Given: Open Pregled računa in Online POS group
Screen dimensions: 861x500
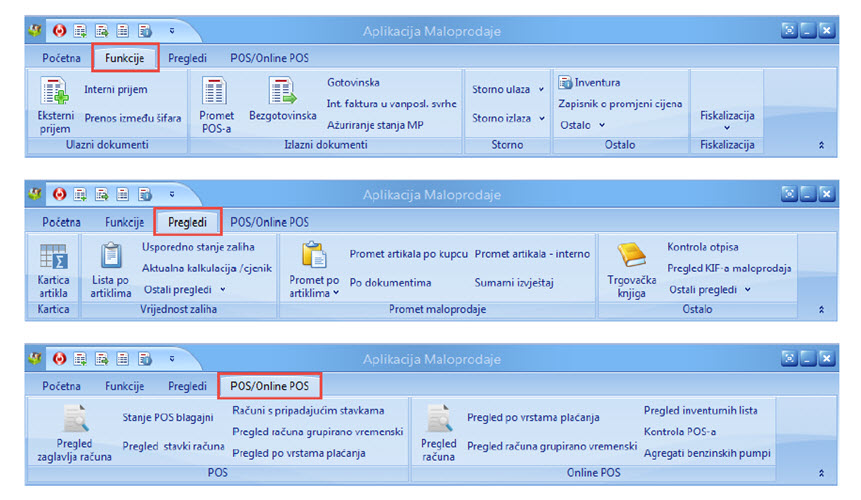Looking at the screenshot, I should click(438, 420).
